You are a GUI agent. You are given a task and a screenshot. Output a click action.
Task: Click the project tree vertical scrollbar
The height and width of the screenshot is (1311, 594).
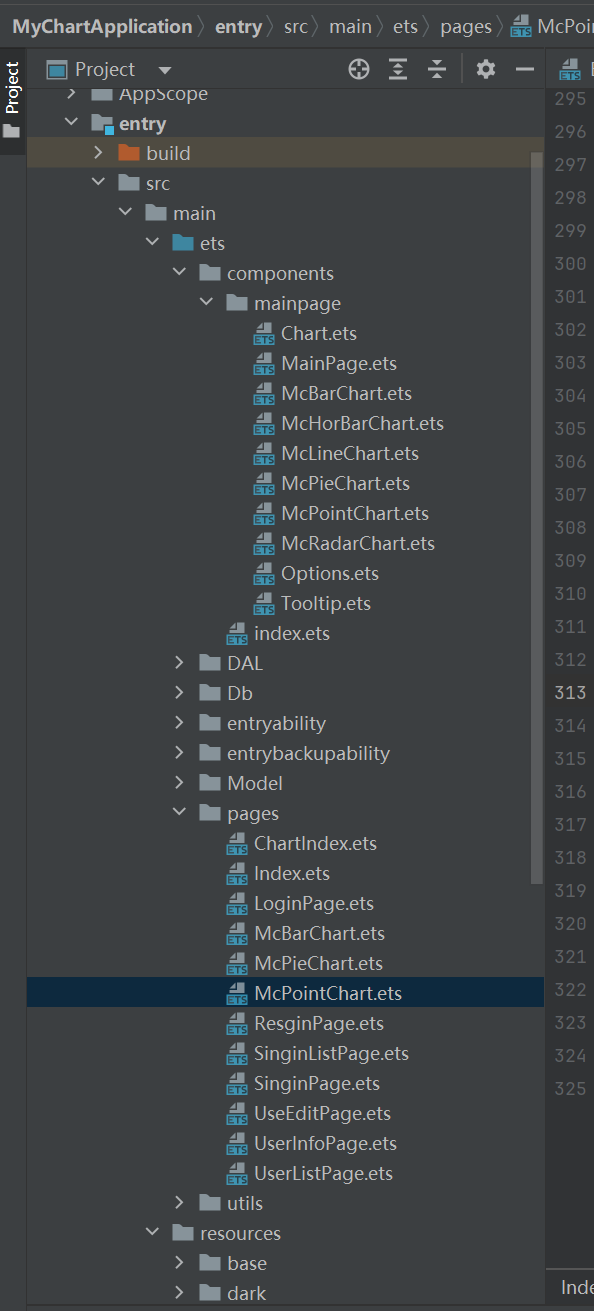click(537, 516)
